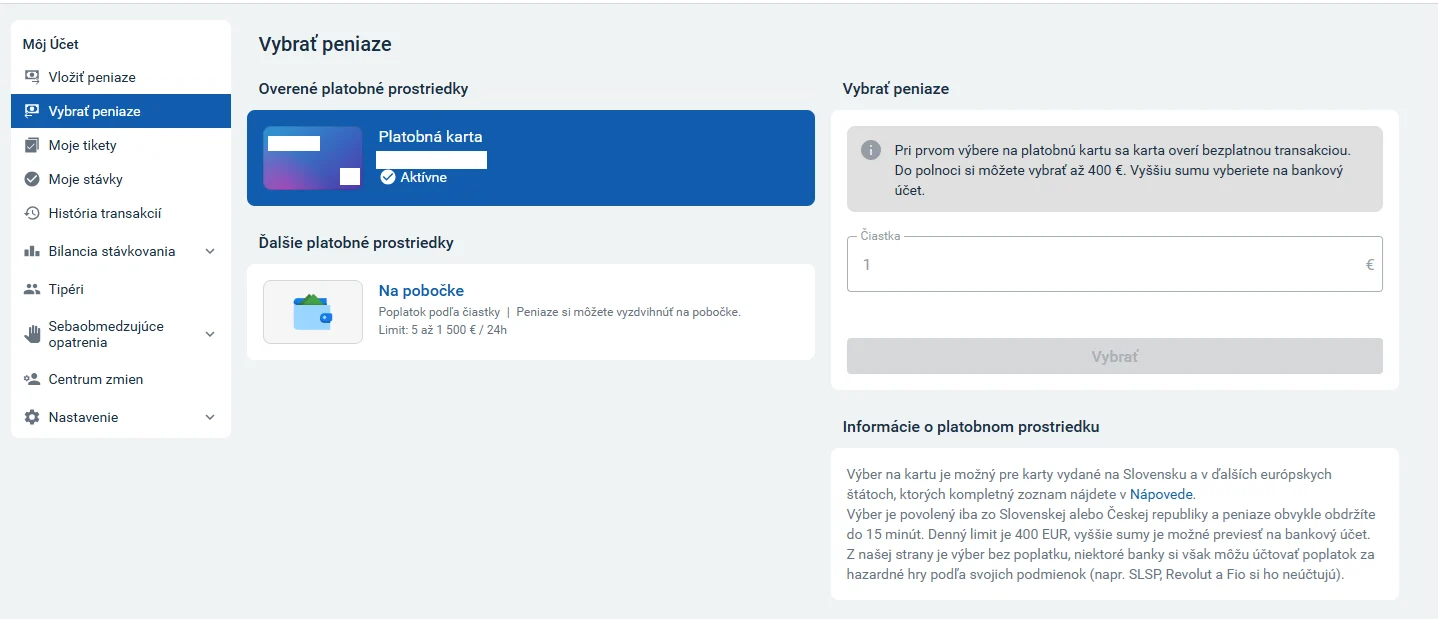
Task: Click into the Čiastka amount field
Action: coord(1115,264)
